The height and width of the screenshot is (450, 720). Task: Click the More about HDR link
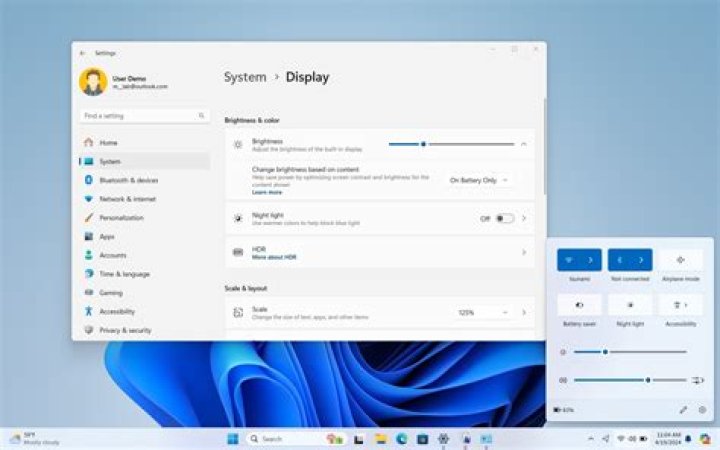[x=274, y=257]
